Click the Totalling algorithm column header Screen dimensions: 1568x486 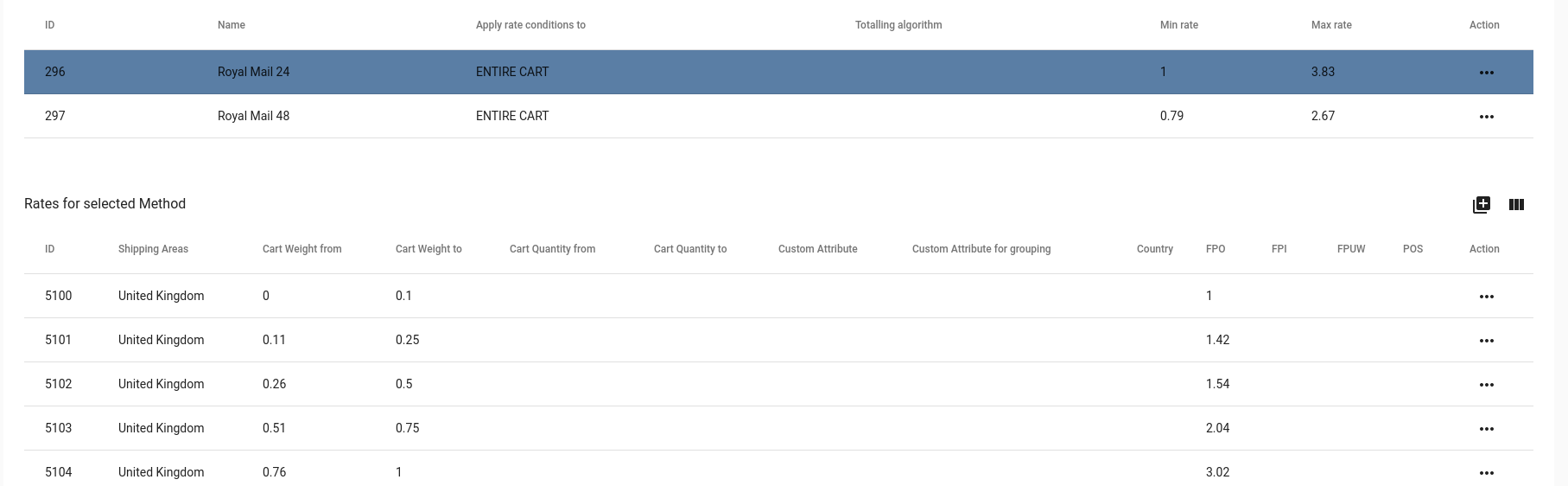click(898, 25)
